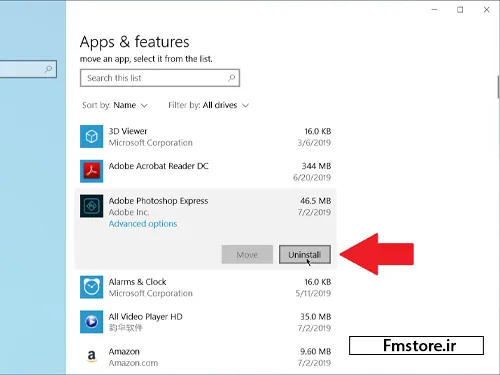The height and width of the screenshot is (375, 500).
Task: Select the Alarms & Clock entry name
Action: [x=137, y=282]
